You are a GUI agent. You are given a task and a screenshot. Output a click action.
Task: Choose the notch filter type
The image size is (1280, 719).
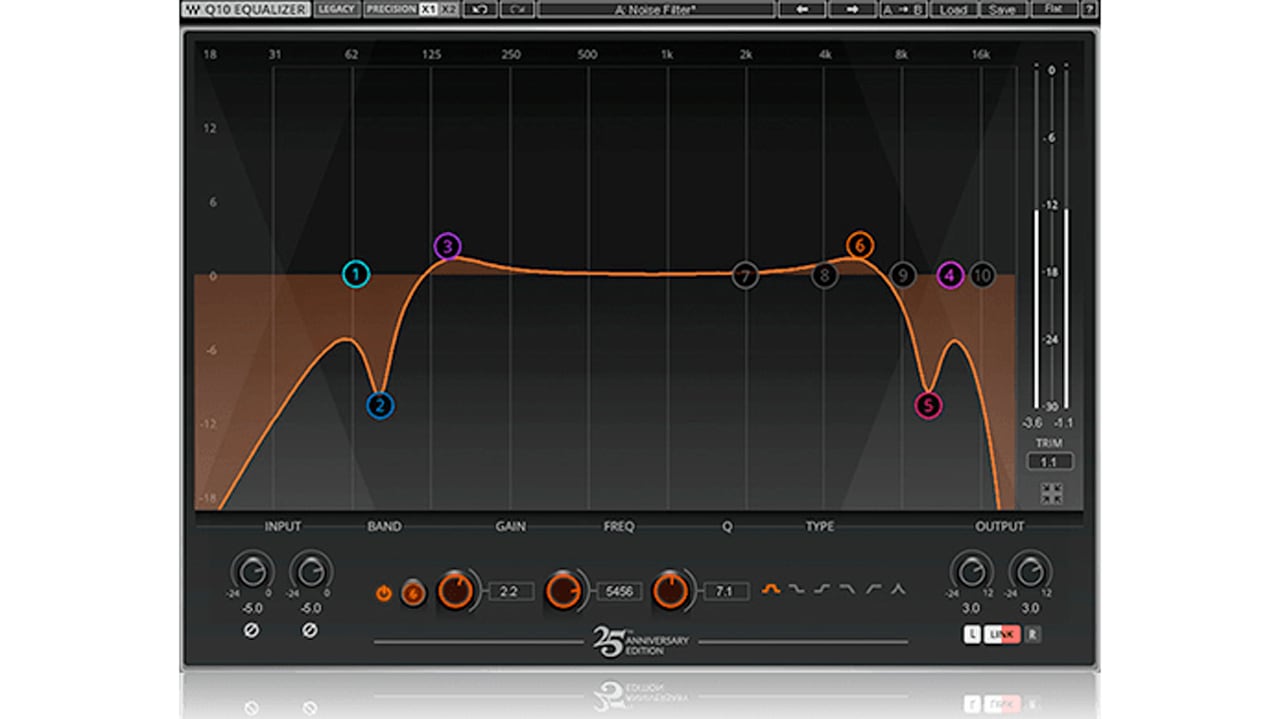tap(898, 590)
